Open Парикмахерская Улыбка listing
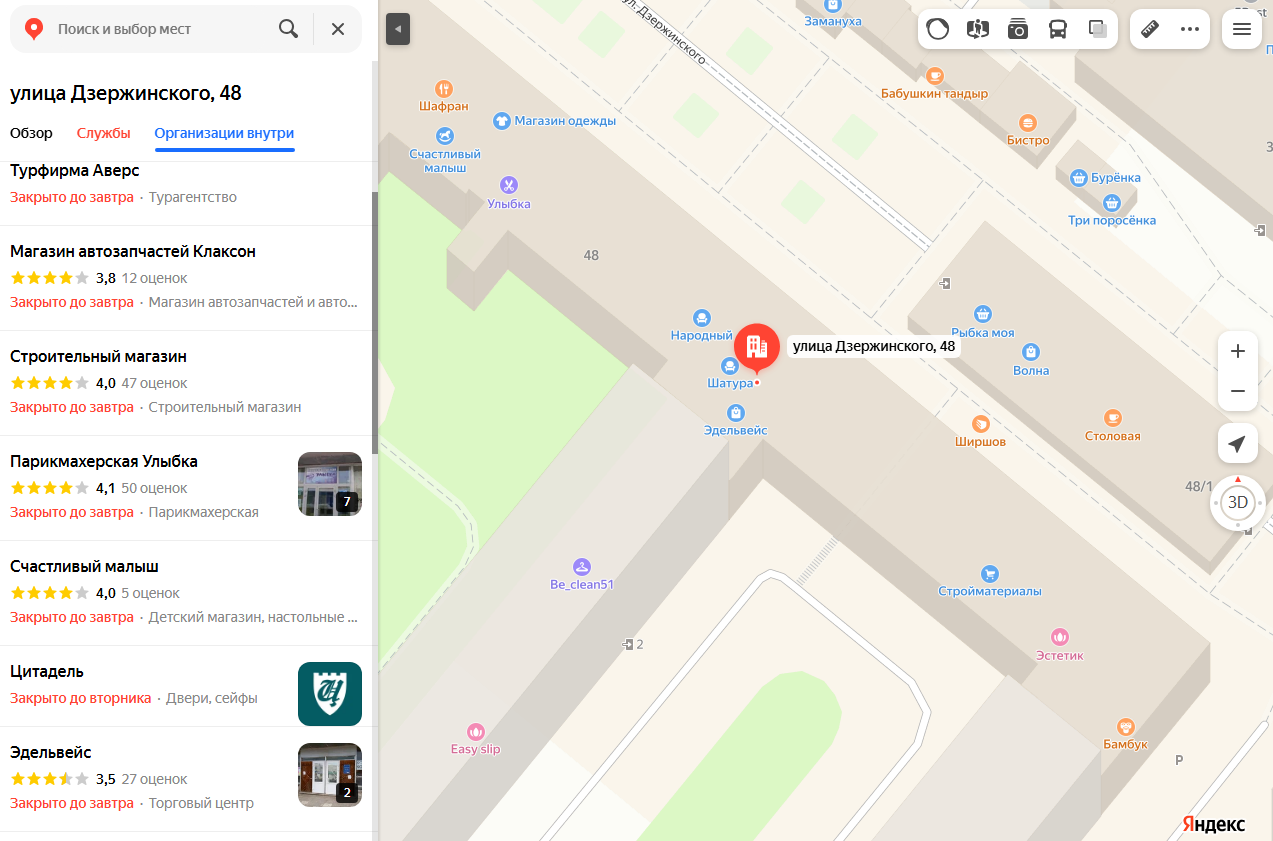The width and height of the screenshot is (1273, 841). (x=186, y=487)
